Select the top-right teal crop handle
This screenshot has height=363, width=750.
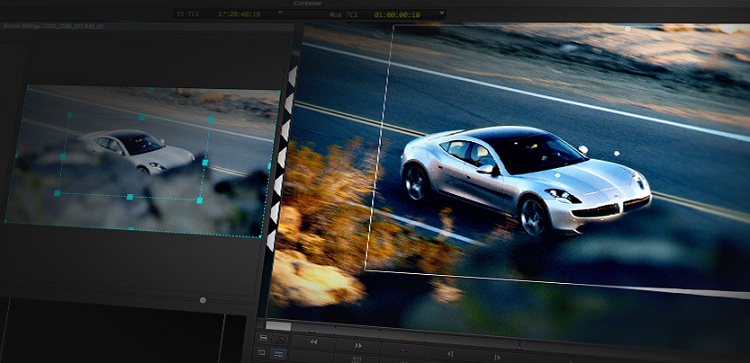pos(211,119)
